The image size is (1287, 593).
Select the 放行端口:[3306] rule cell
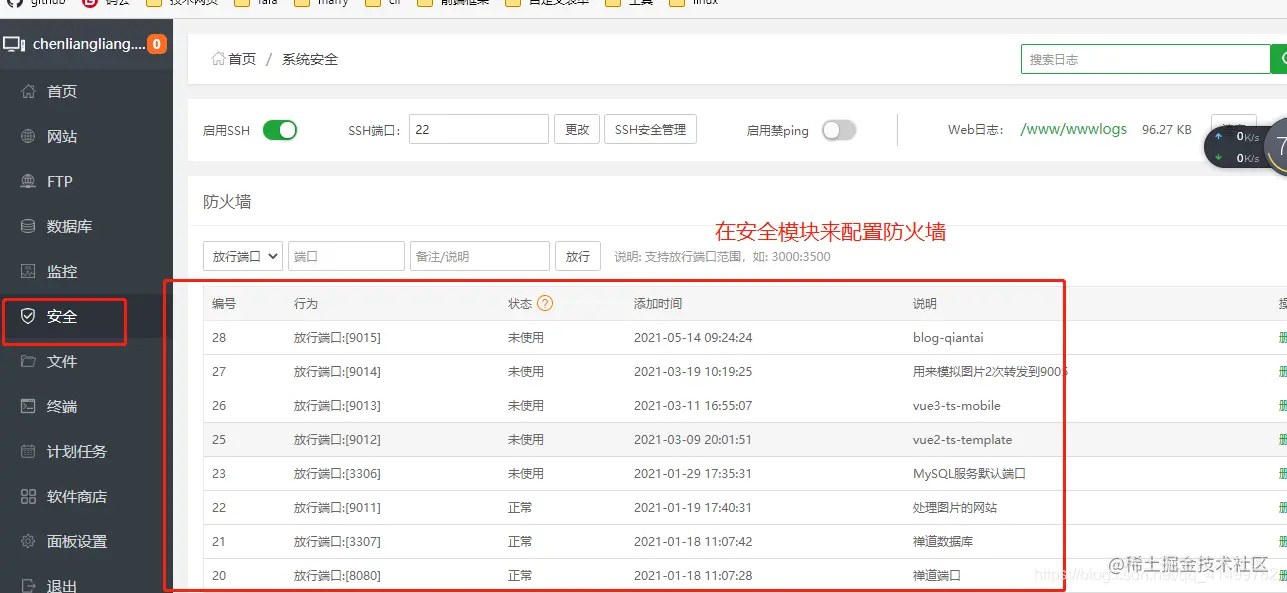337,473
